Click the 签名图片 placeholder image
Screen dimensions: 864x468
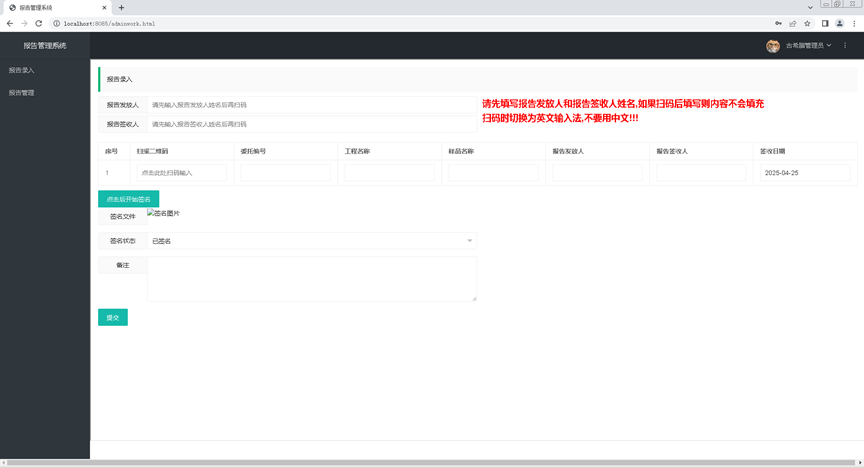tap(164, 213)
